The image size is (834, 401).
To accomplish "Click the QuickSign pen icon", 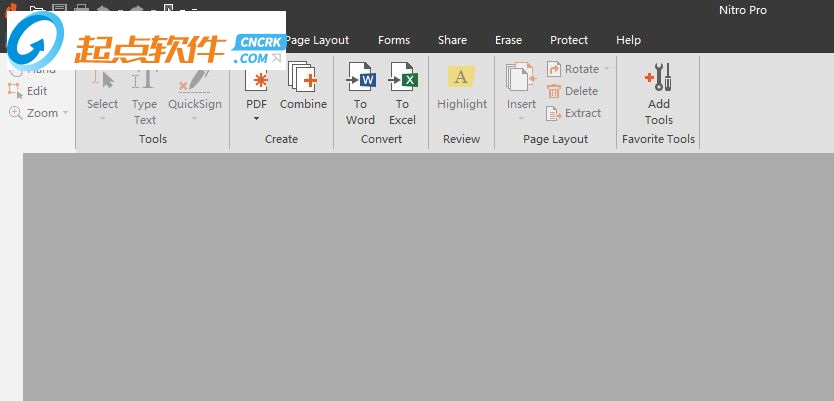I will (195, 80).
